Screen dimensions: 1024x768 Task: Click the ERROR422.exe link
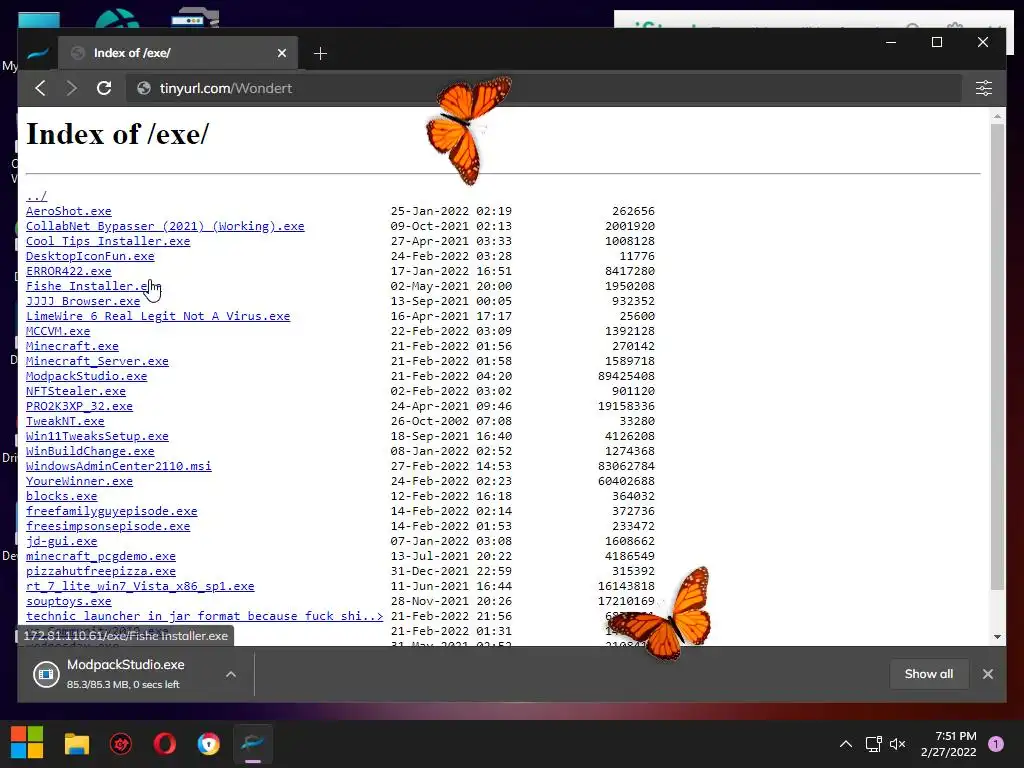point(69,271)
